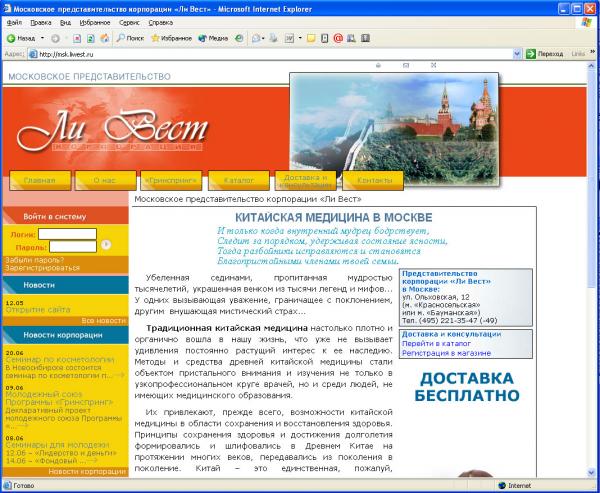Click the Новости корпорации section header
The image size is (600, 493).
63,335
